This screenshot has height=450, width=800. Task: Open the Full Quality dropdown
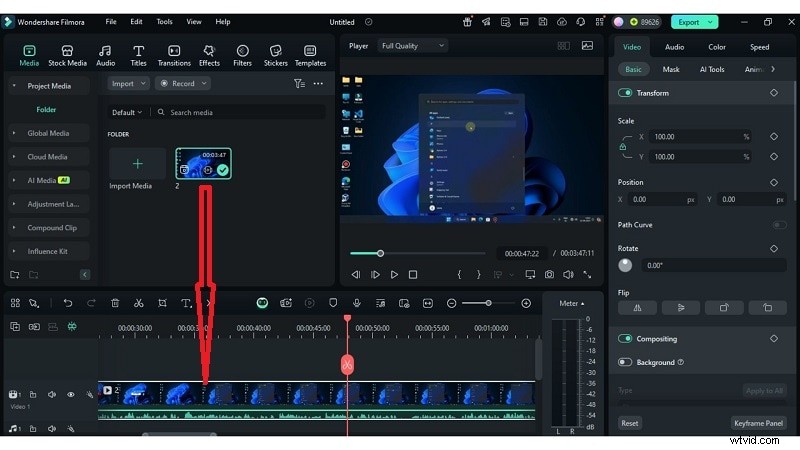(x=412, y=46)
